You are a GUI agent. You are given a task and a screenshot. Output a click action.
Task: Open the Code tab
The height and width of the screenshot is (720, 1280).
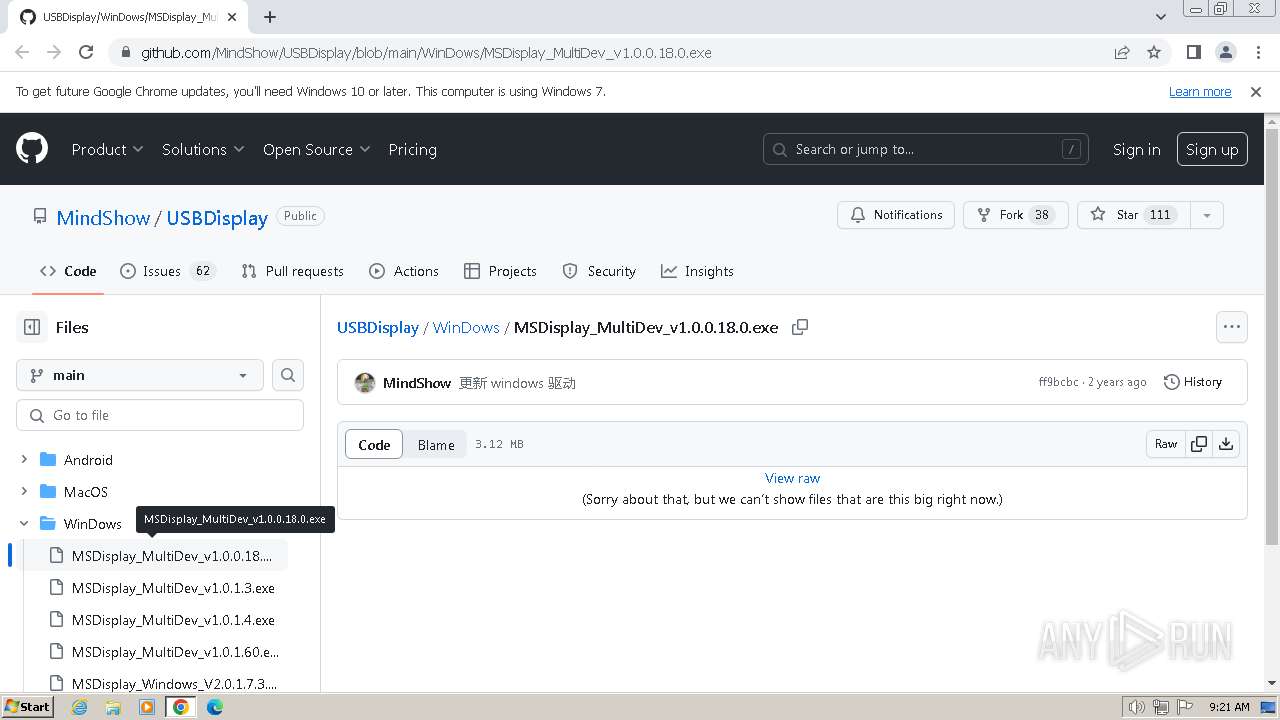click(x=68, y=271)
